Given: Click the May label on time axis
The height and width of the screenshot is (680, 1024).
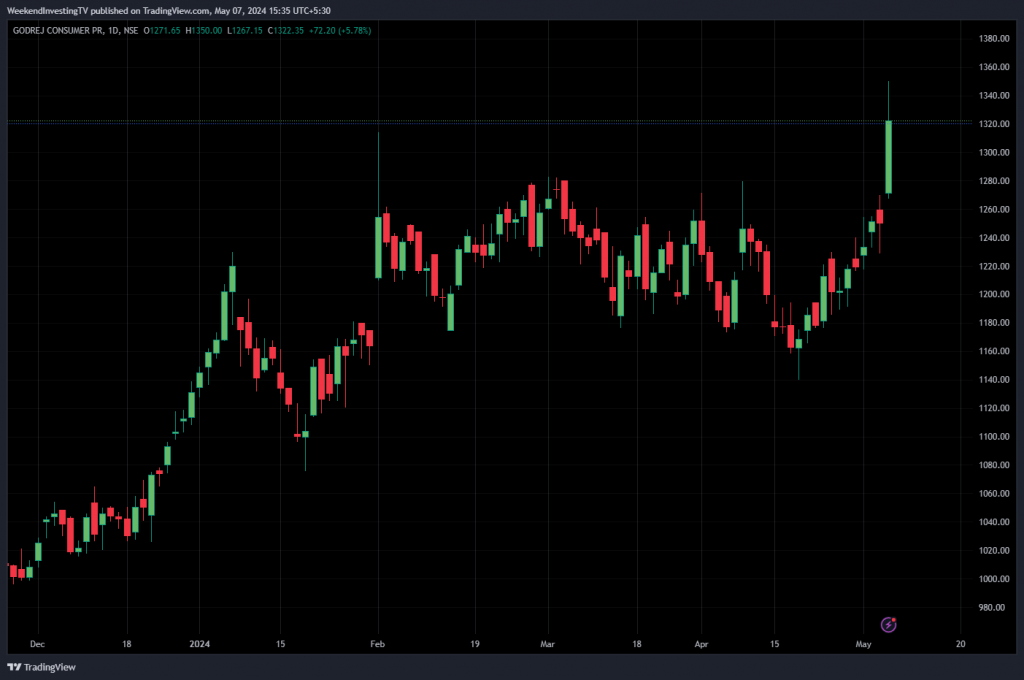Looking at the screenshot, I should click(863, 644).
